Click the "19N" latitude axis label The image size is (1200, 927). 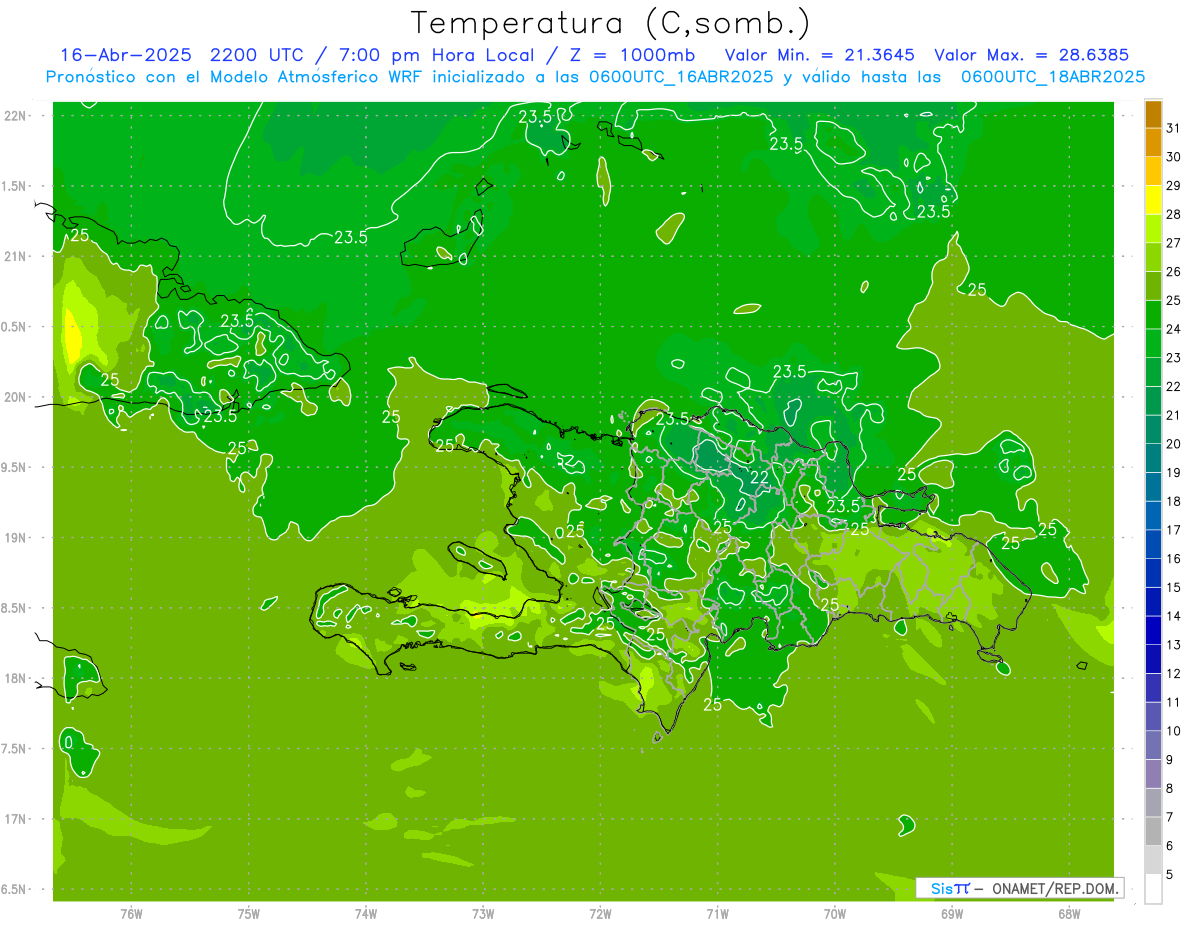point(14,538)
